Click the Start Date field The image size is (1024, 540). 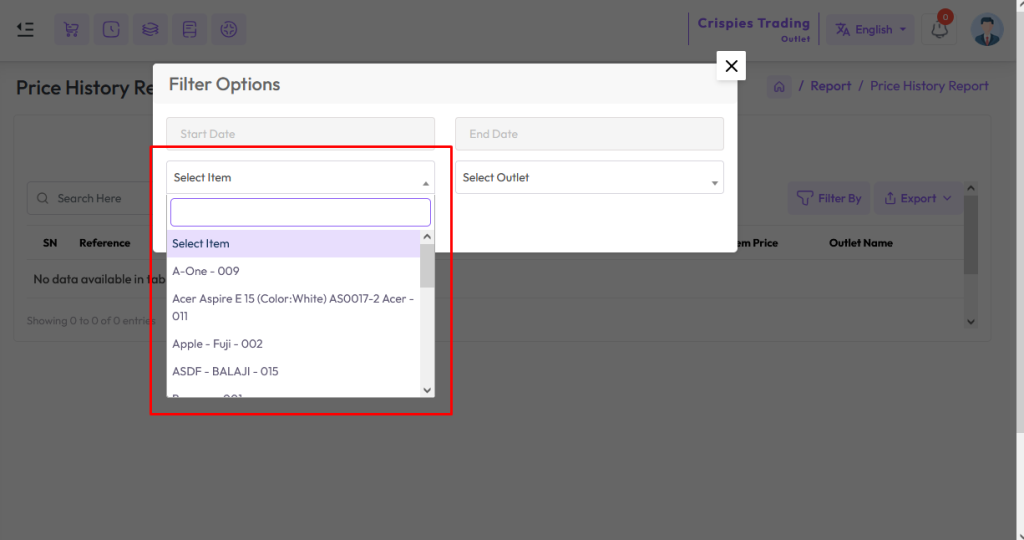(300, 134)
